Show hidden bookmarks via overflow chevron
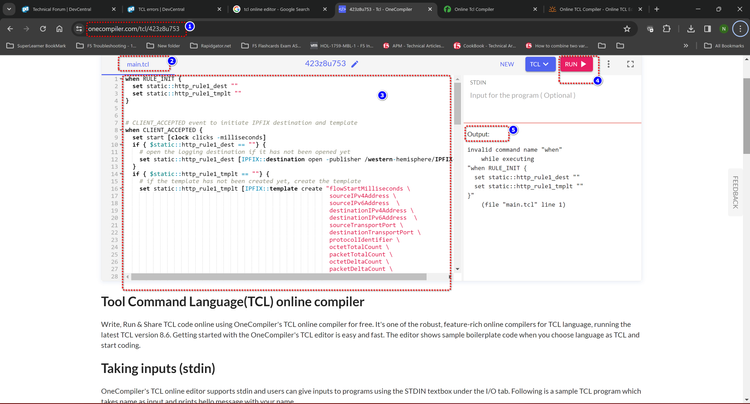Image resolution: width=750 pixels, height=404 pixels. click(687, 46)
